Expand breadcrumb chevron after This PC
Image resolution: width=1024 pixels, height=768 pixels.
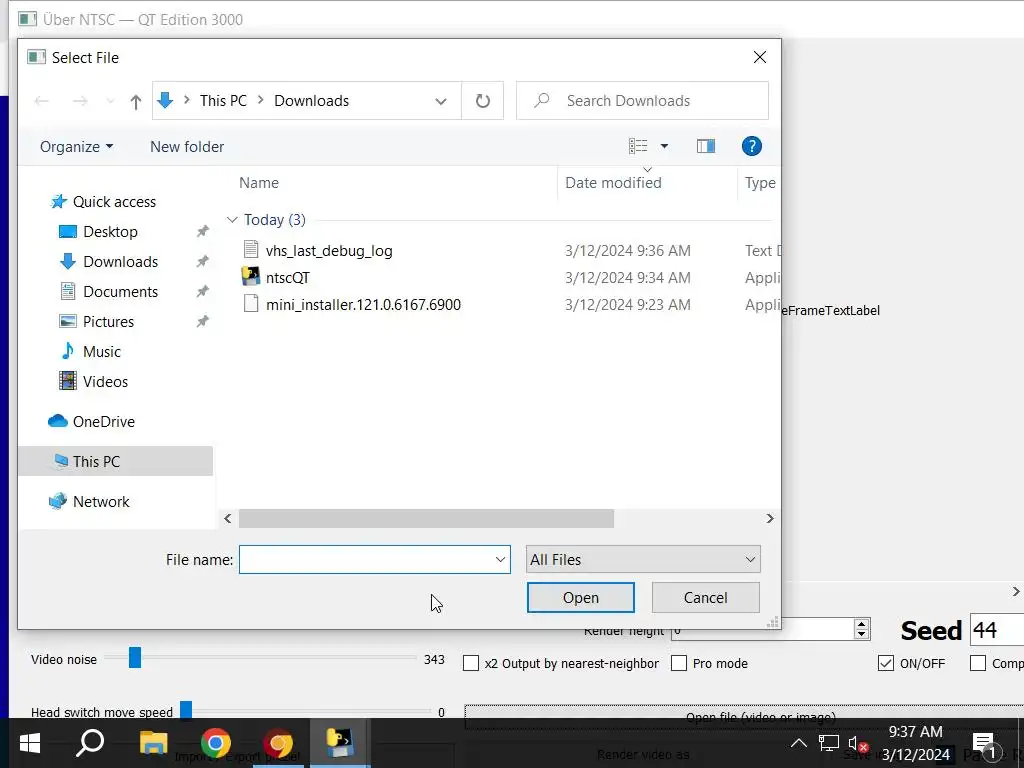(261, 100)
